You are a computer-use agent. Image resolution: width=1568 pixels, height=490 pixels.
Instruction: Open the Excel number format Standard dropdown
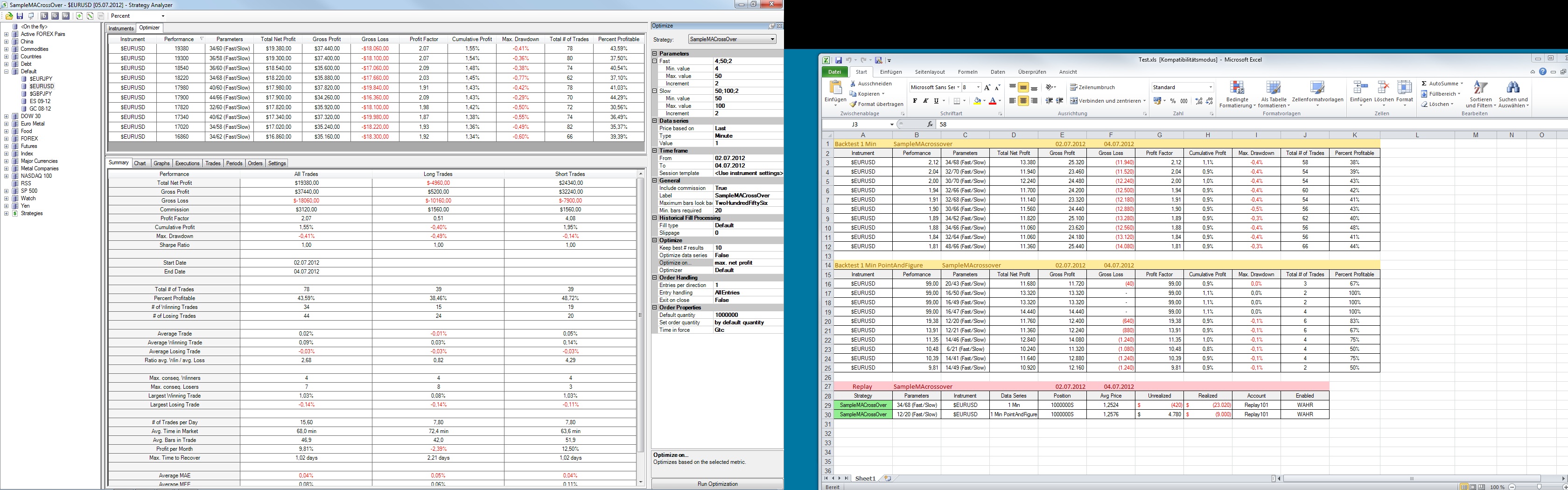tap(1210, 88)
